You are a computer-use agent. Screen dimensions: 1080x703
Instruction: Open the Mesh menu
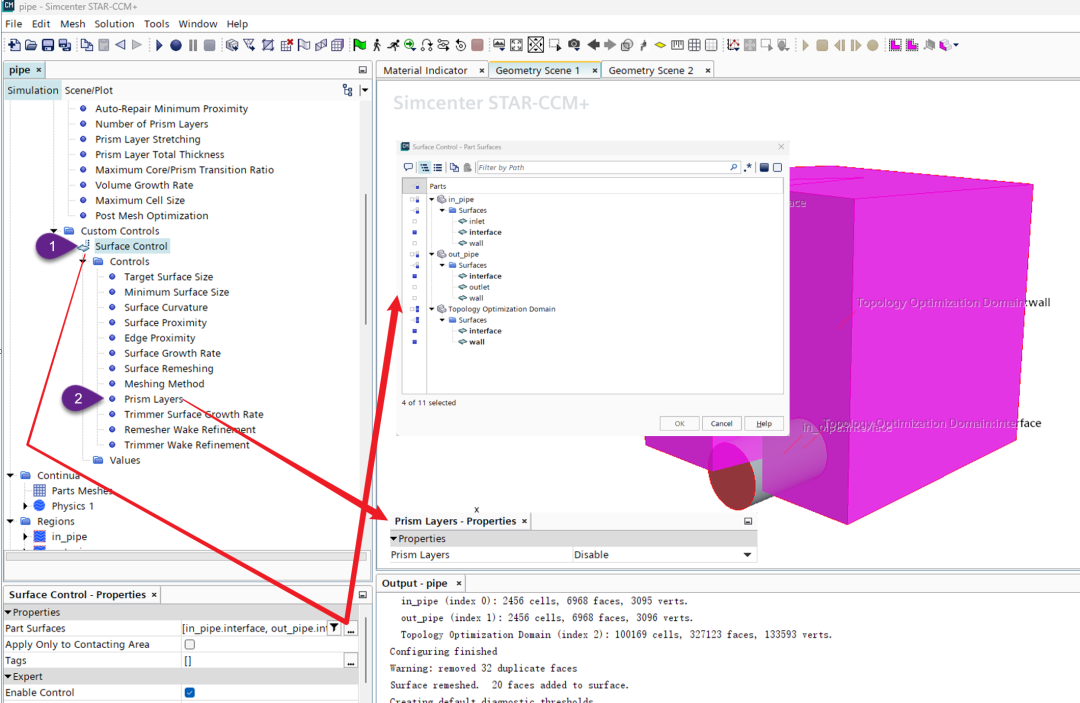[x=72, y=23]
